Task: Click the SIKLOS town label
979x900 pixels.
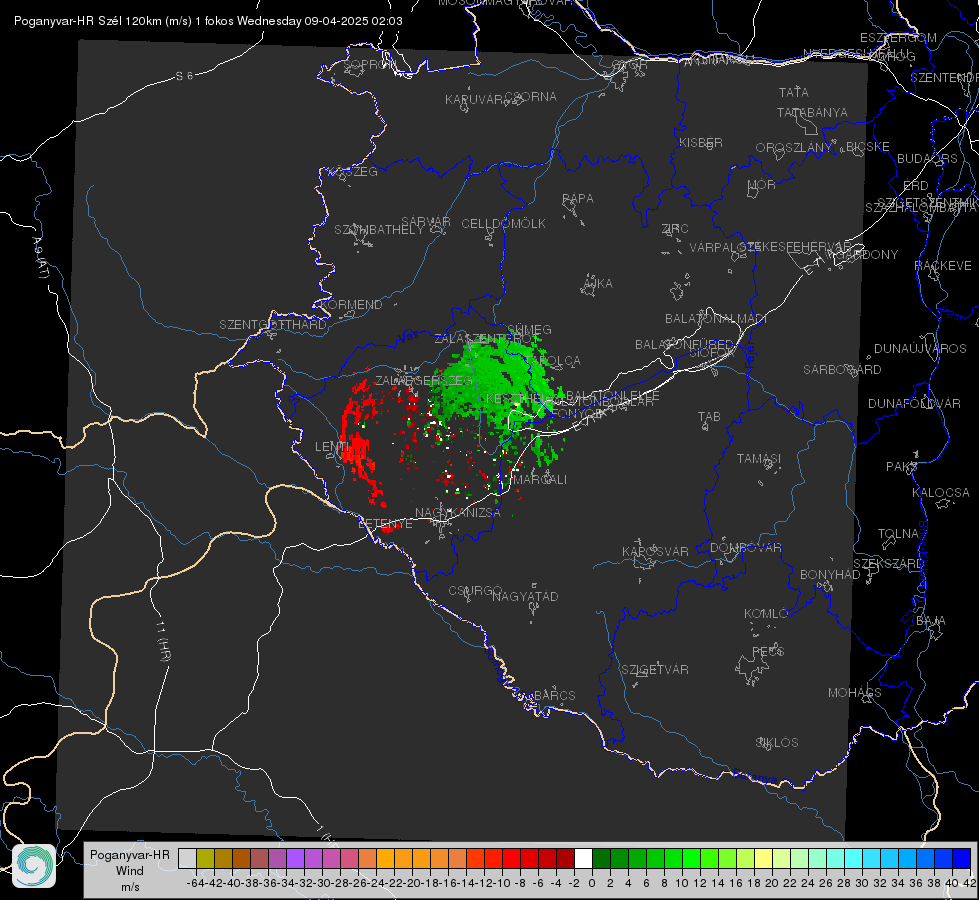Action: point(777,743)
